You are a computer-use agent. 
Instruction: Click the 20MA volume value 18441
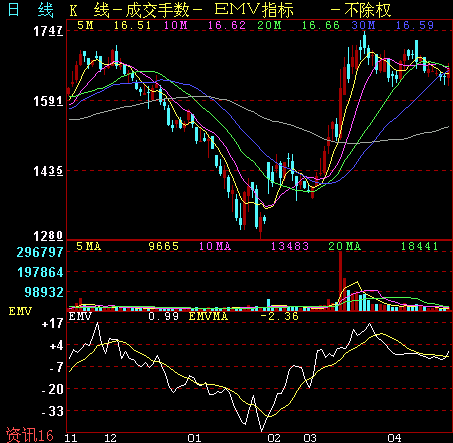click(x=419, y=246)
